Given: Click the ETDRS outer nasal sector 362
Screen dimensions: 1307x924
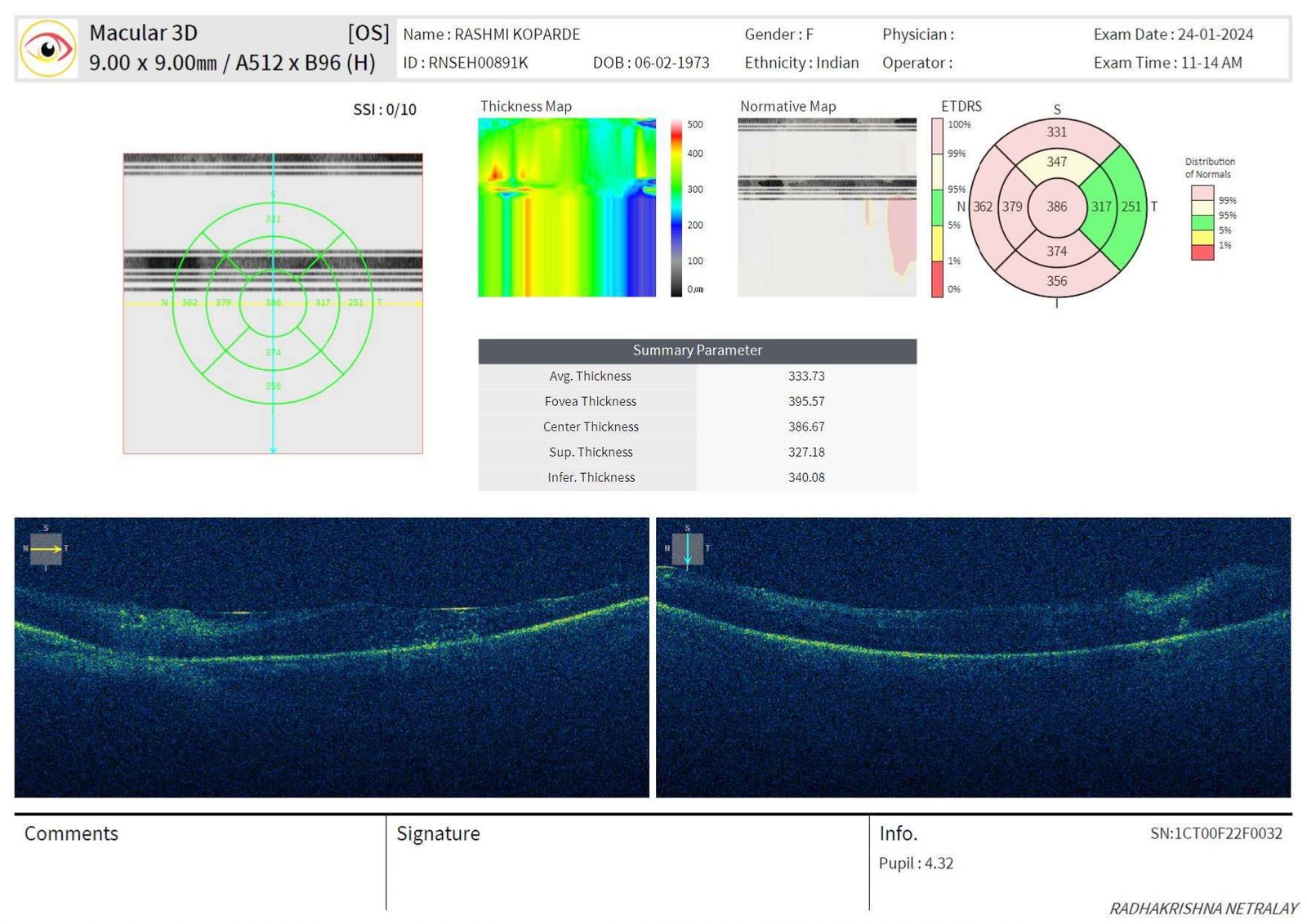Looking at the screenshot, I should pos(983,207).
